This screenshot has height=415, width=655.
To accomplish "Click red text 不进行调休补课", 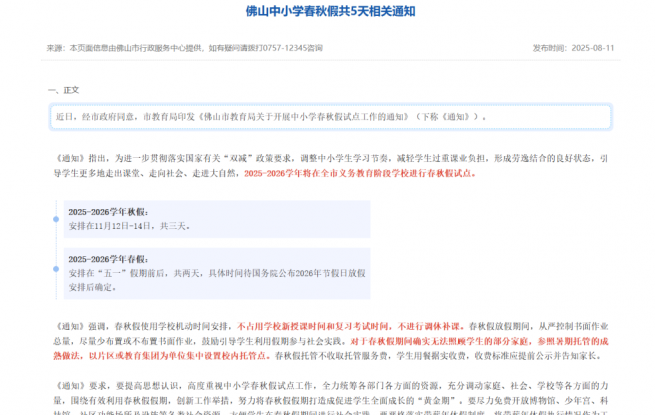I will pos(431,326).
